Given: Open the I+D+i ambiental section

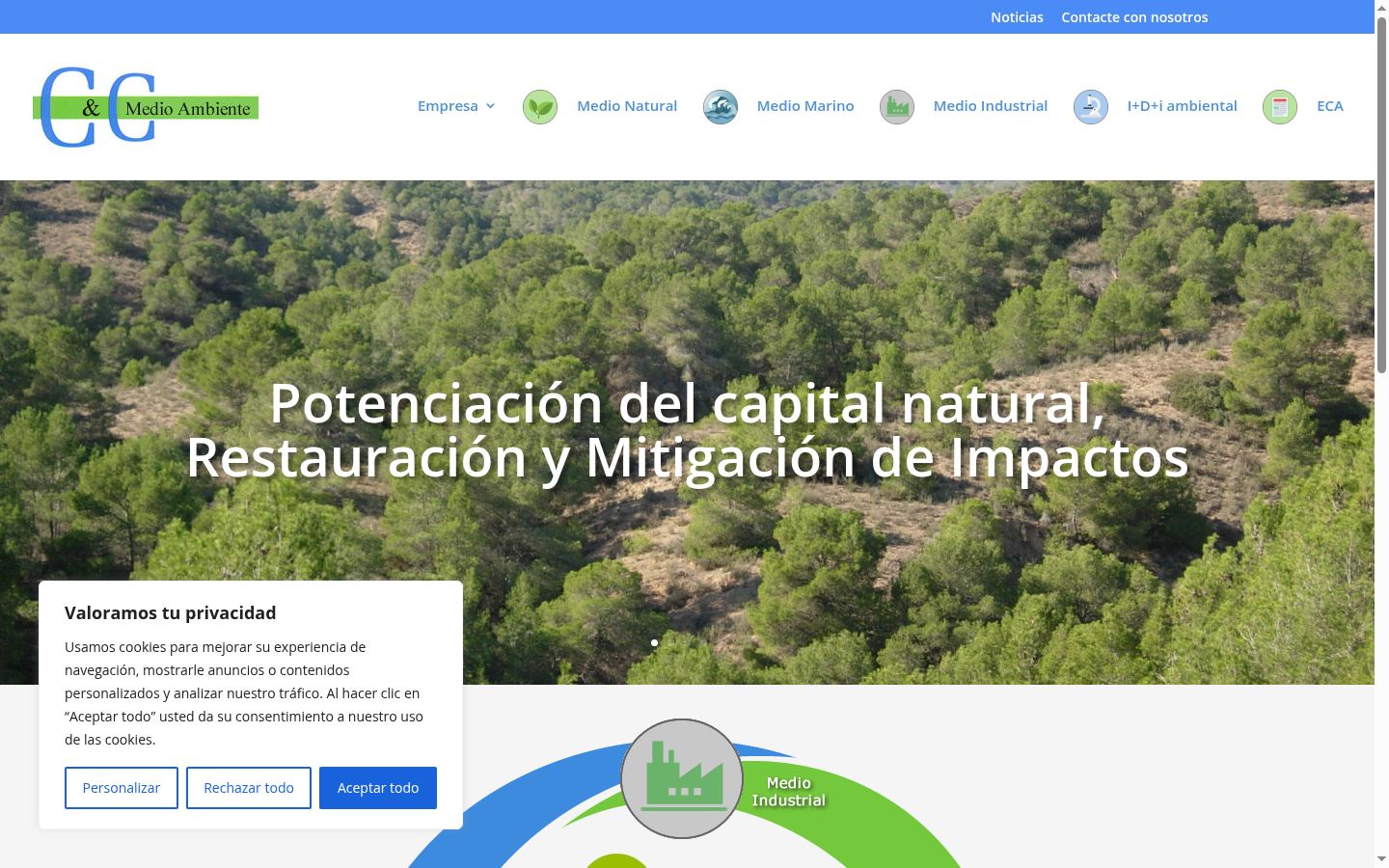Looking at the screenshot, I should click(1183, 106).
